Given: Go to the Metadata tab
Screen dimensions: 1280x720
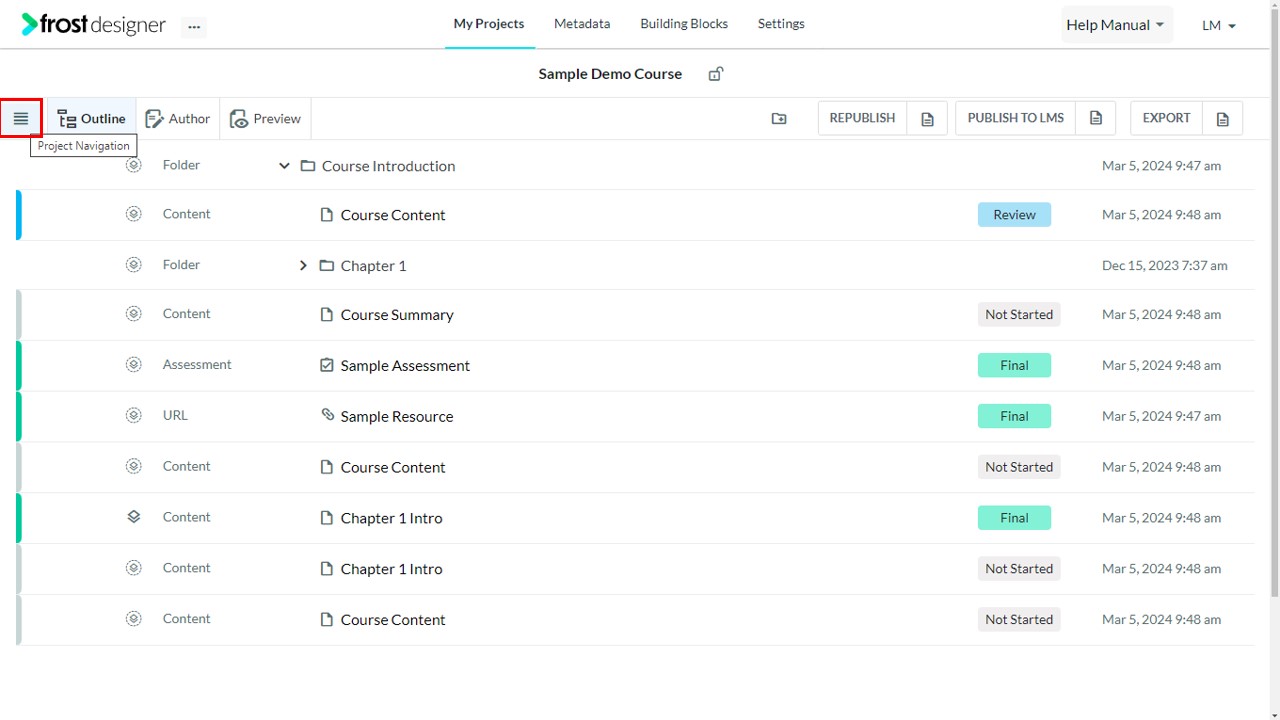Looking at the screenshot, I should coord(582,24).
